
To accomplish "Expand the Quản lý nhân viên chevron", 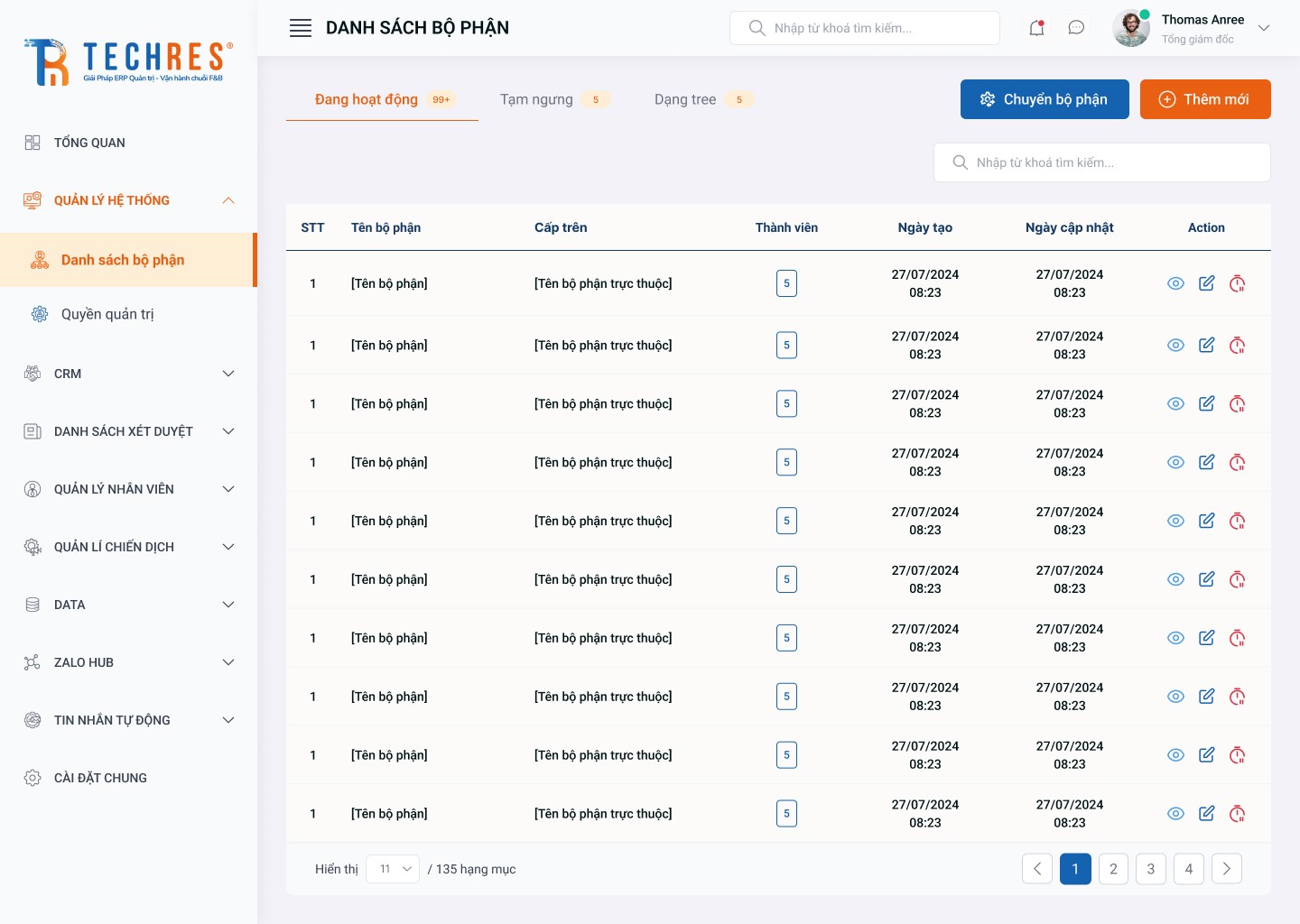I will point(228,489).
